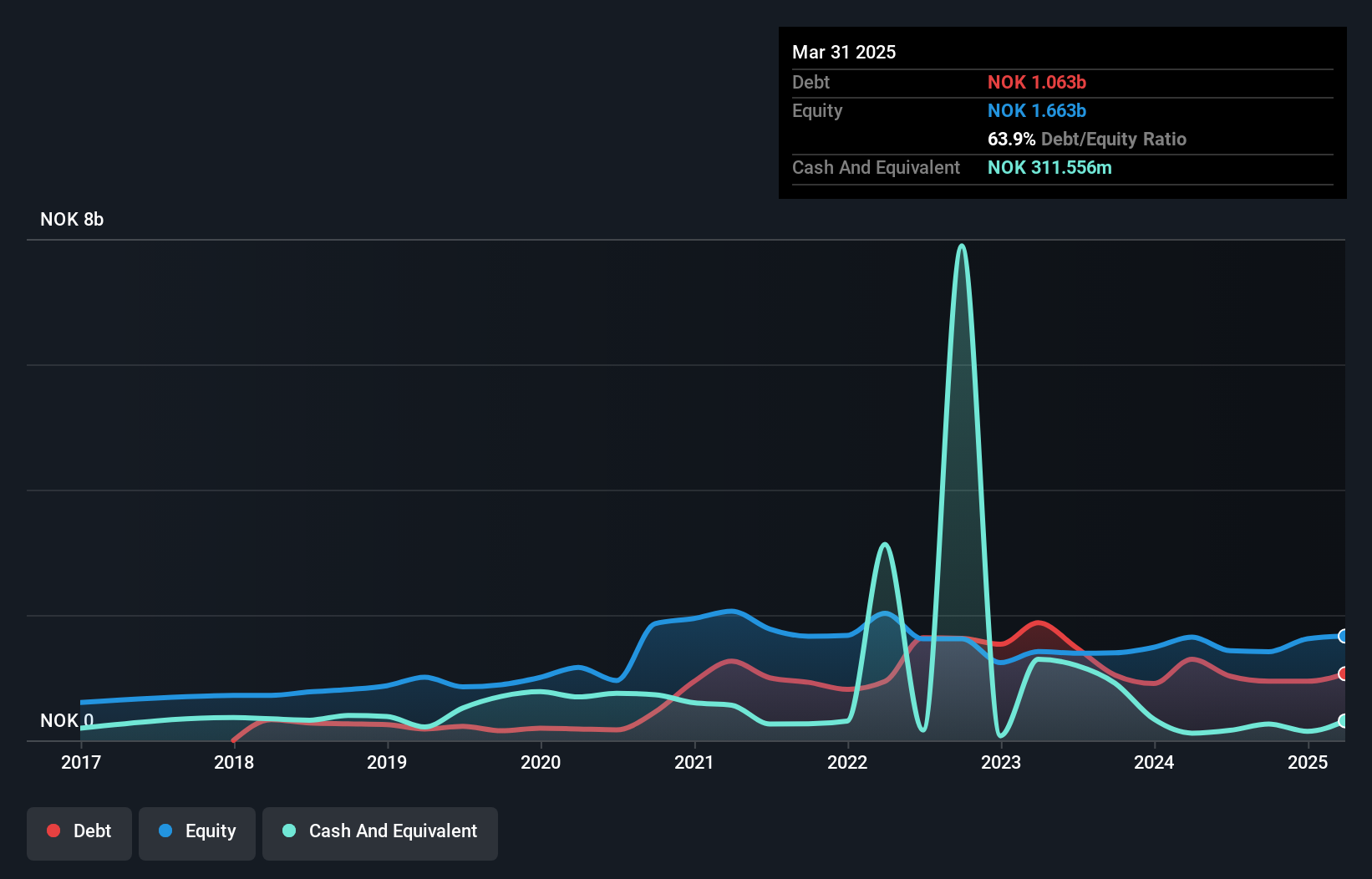Click the red Debt legend dot
Image resolution: width=1372 pixels, height=879 pixels.
coord(53,831)
